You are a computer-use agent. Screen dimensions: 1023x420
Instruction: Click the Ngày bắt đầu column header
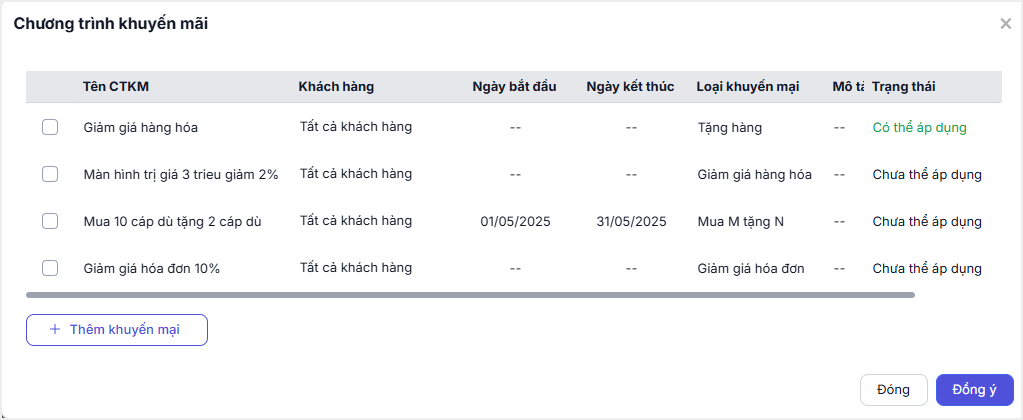click(x=514, y=87)
